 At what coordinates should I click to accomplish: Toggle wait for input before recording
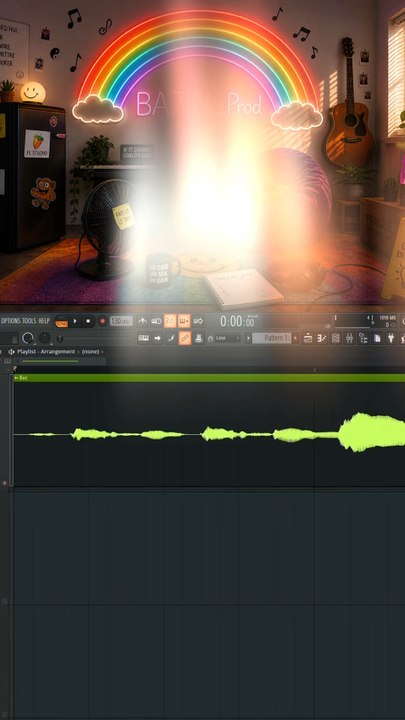pyautogui.click(x=157, y=321)
